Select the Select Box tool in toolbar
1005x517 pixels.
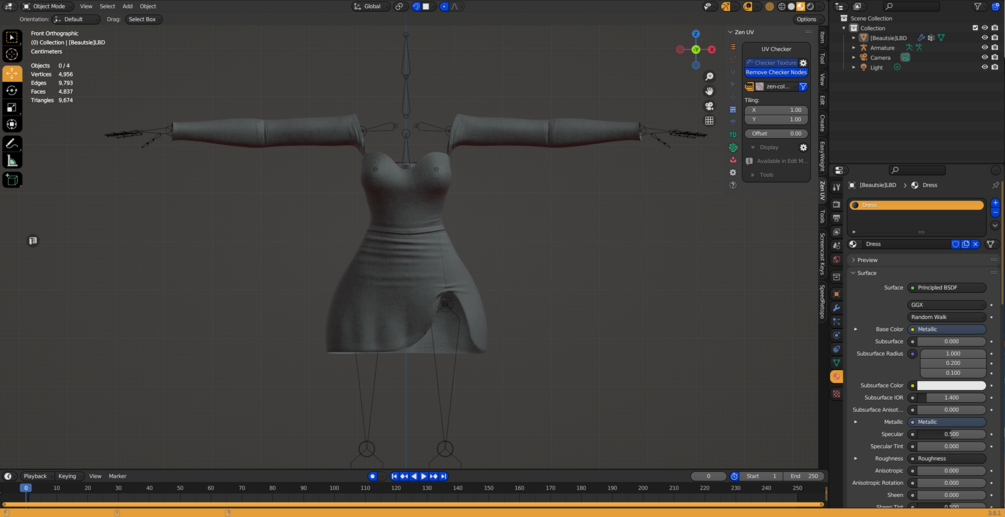[12, 38]
